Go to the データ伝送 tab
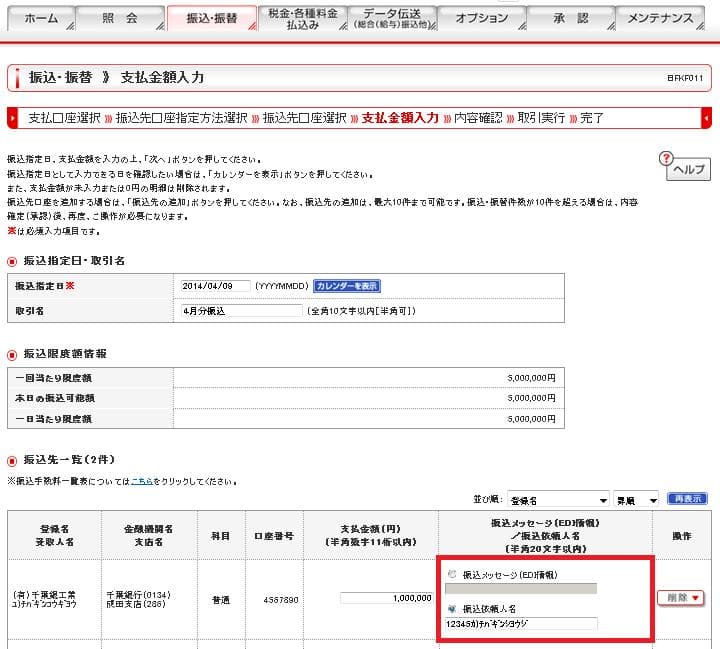 click(392, 19)
